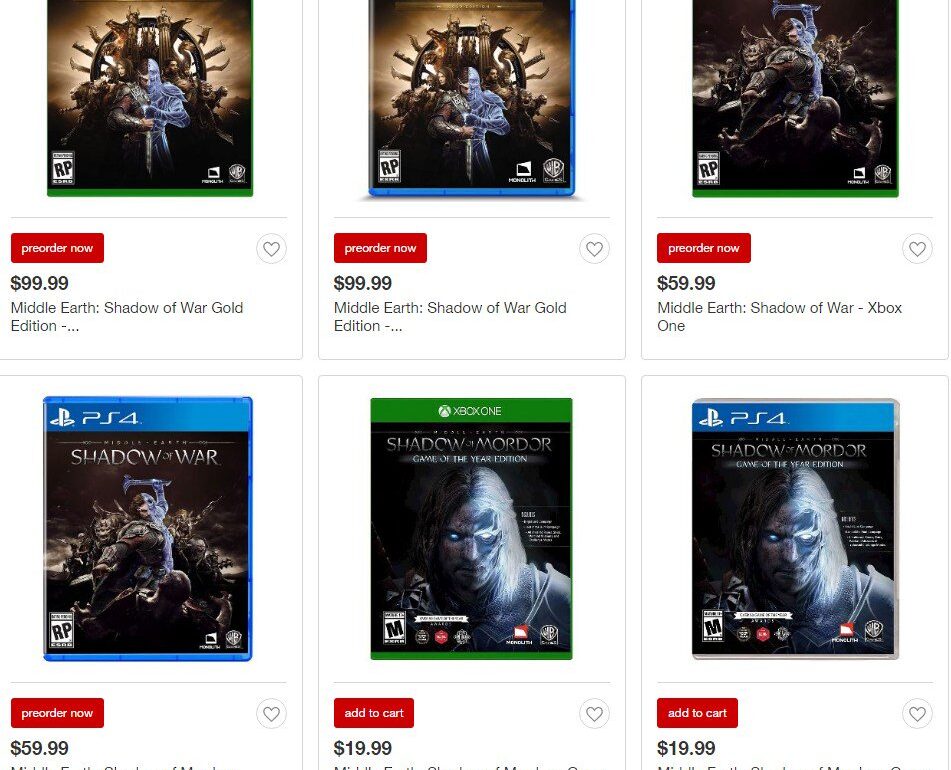Open first Shadow of War Gold Edition title link
951x770 pixels.
click(127, 316)
